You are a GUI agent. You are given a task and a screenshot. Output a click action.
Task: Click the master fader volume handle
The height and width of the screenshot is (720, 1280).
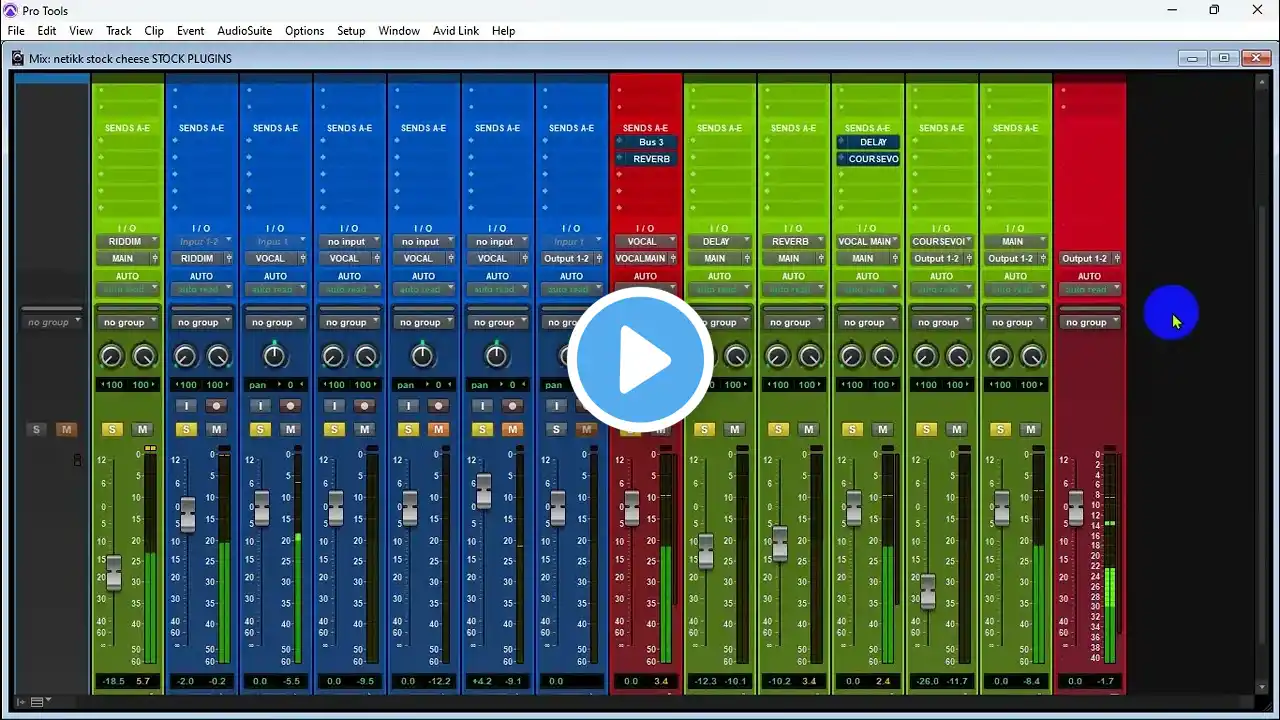click(x=1075, y=508)
